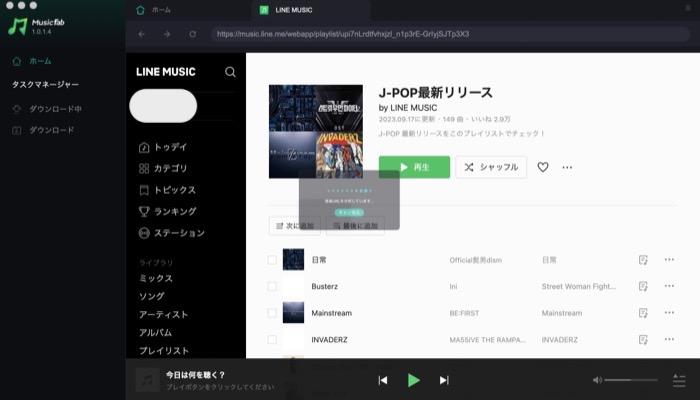The image size is (700, 400).
Task: Check the Busterz song checkbox
Action: [272, 287]
